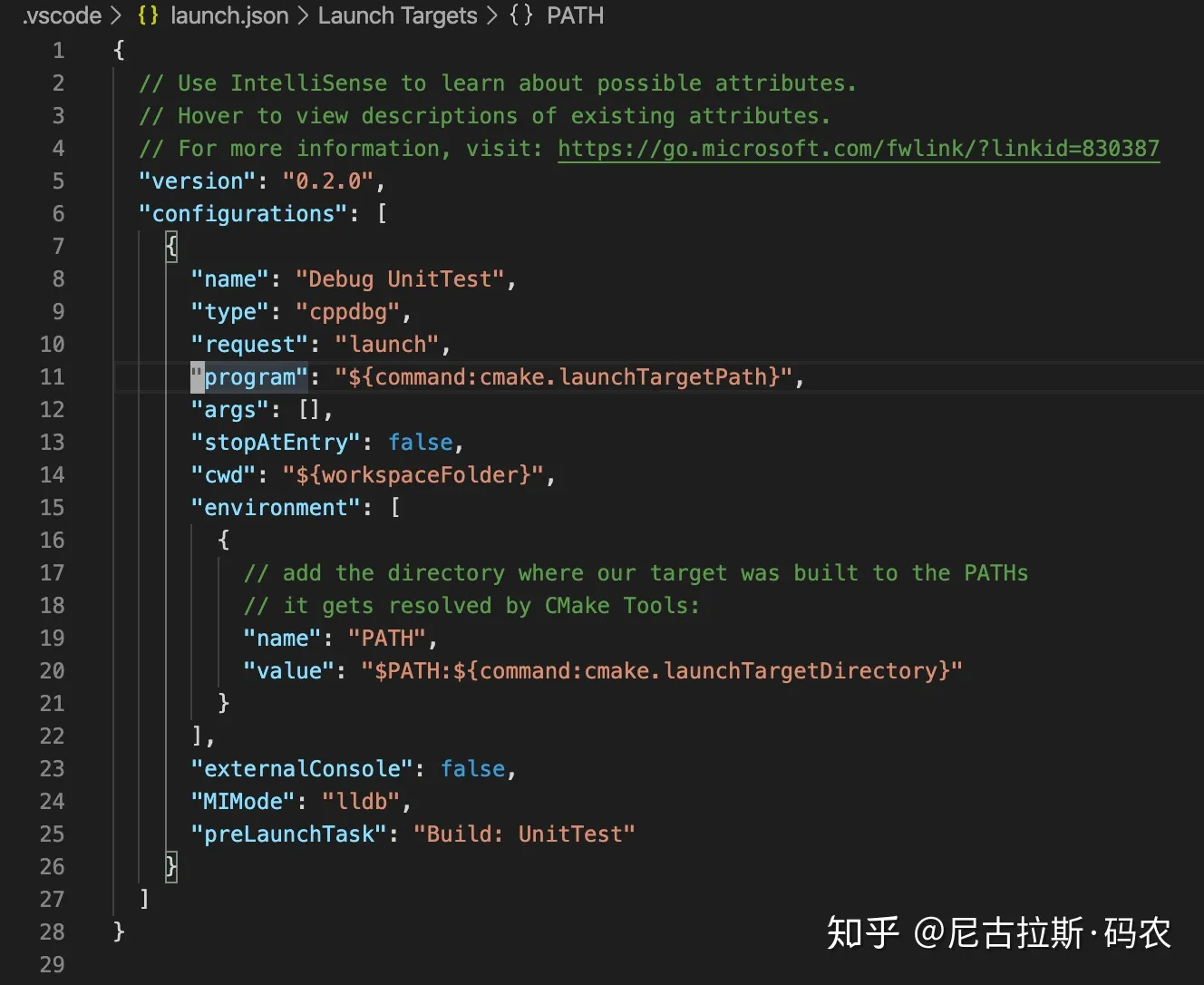This screenshot has width=1204, height=985.
Task: Click line number 11 in the gutter
Action: (x=52, y=376)
